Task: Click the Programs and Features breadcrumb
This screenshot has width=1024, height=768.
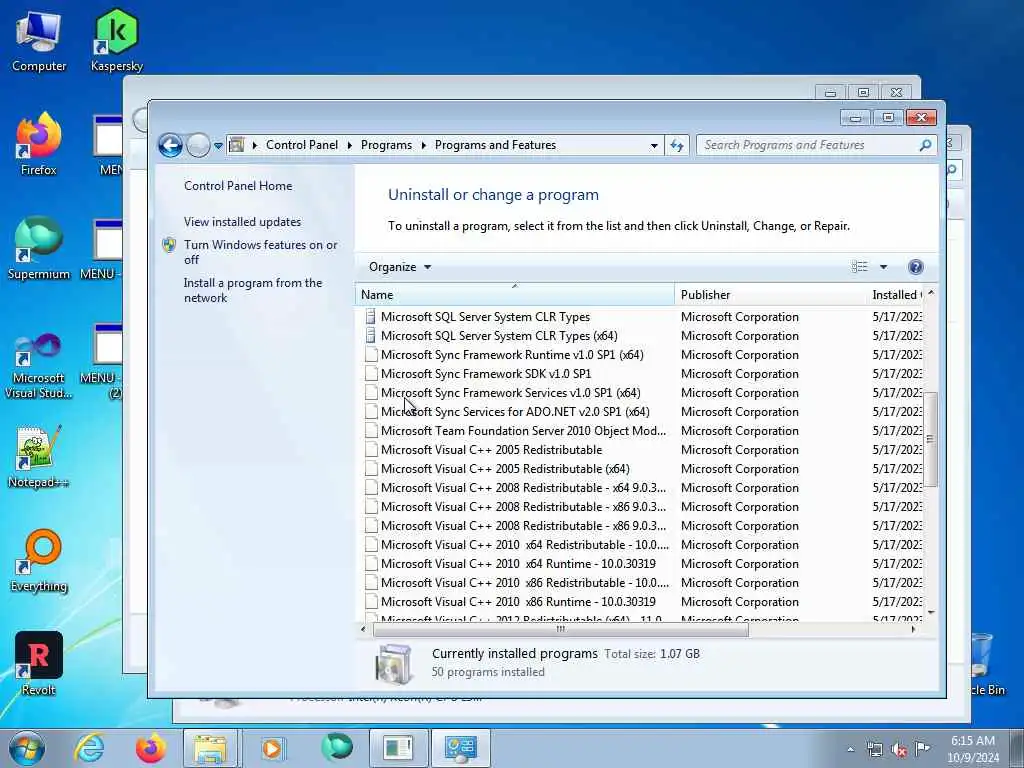Action: pos(495,145)
